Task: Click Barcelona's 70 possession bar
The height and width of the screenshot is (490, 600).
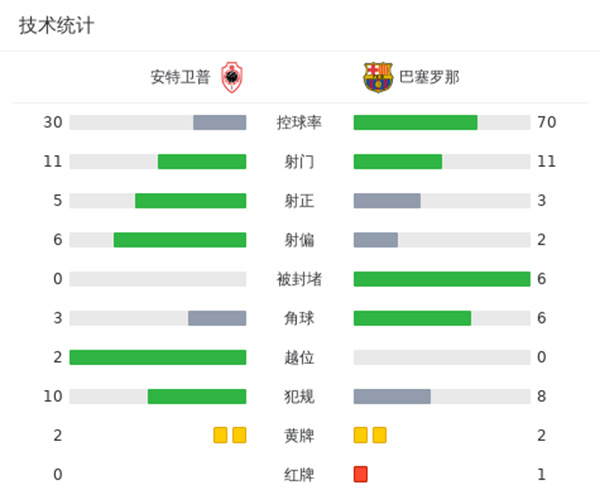Action: tap(415, 123)
